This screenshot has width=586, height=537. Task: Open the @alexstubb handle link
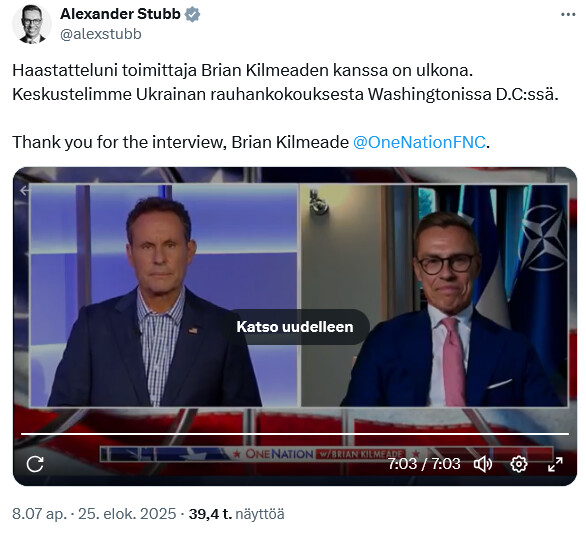(101, 34)
